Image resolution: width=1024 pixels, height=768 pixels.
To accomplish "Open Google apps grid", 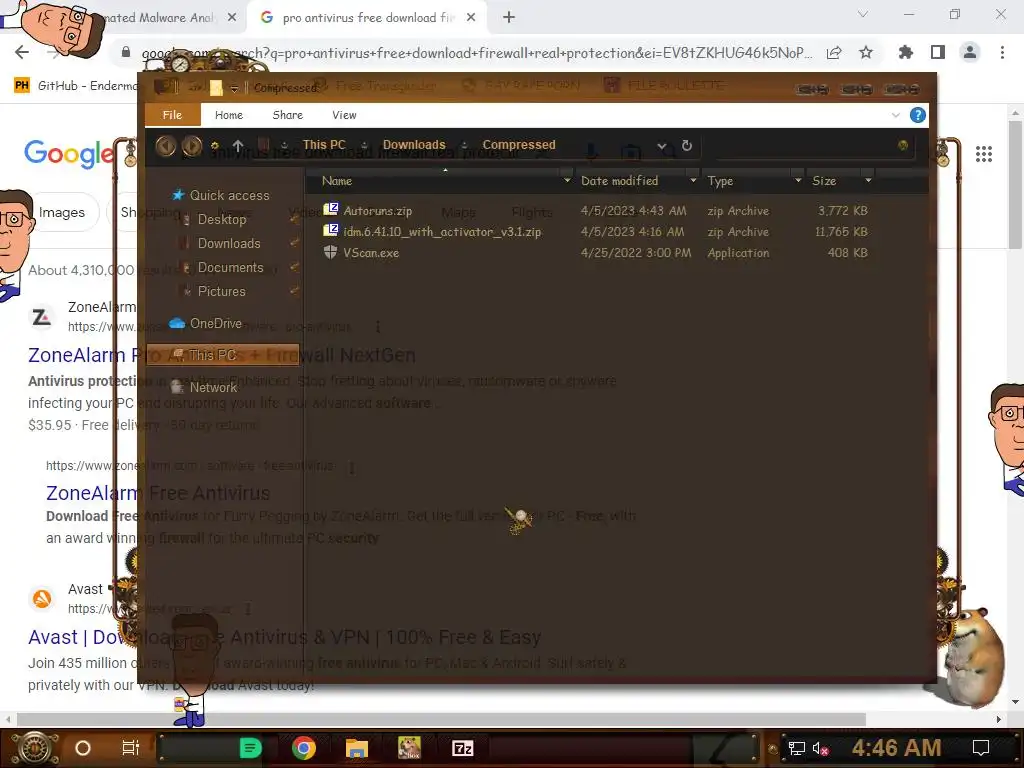I will pyautogui.click(x=984, y=154).
